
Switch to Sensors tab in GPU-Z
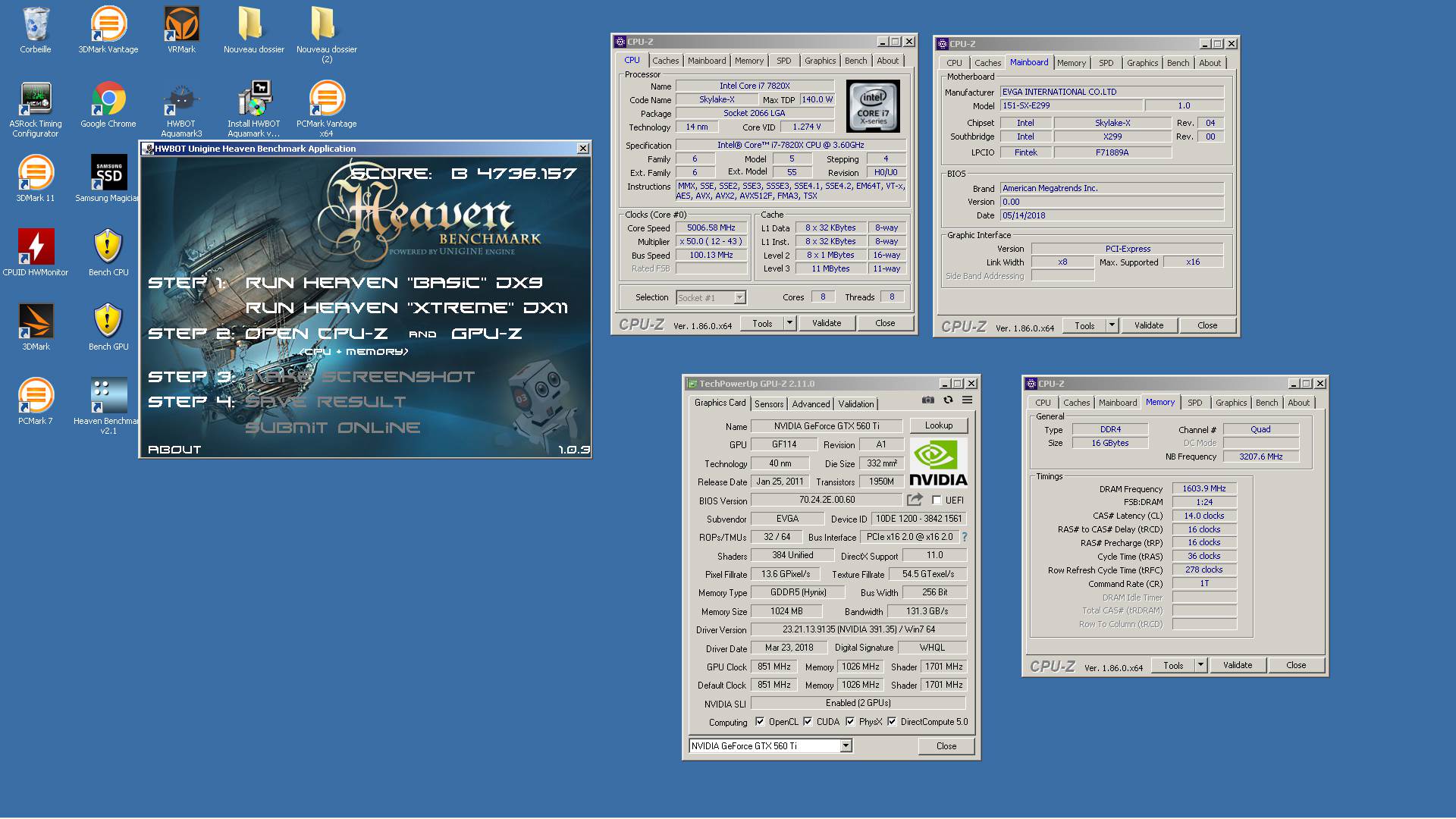(x=769, y=404)
